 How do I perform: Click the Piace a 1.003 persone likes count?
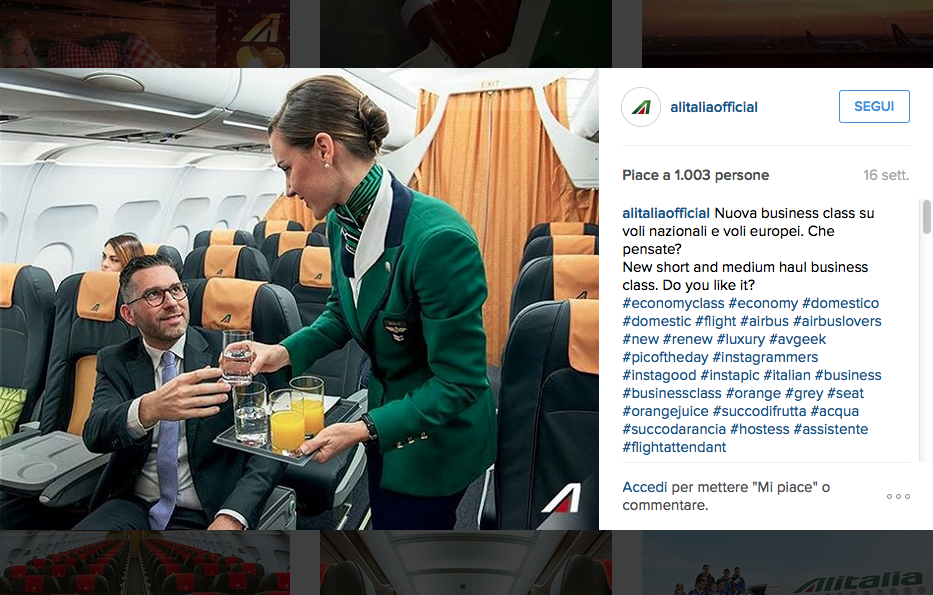pyautogui.click(x=696, y=176)
